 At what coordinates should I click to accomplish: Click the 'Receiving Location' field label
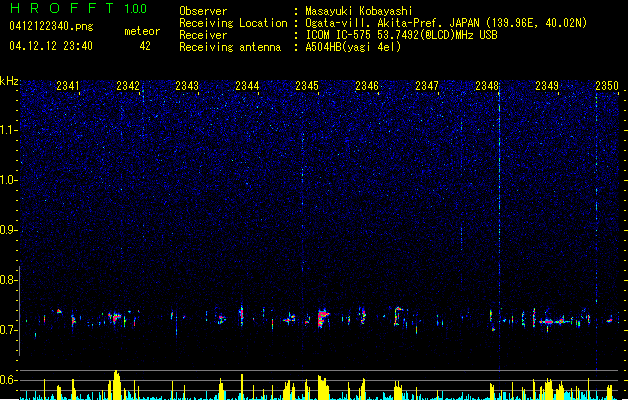pos(233,23)
